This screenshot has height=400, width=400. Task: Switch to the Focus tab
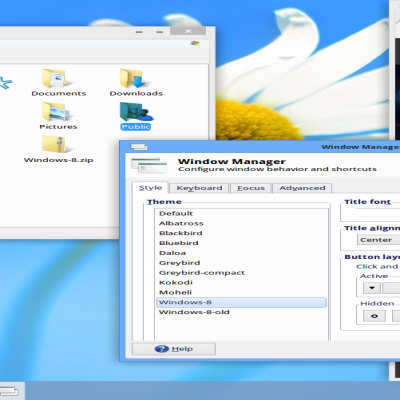251,188
